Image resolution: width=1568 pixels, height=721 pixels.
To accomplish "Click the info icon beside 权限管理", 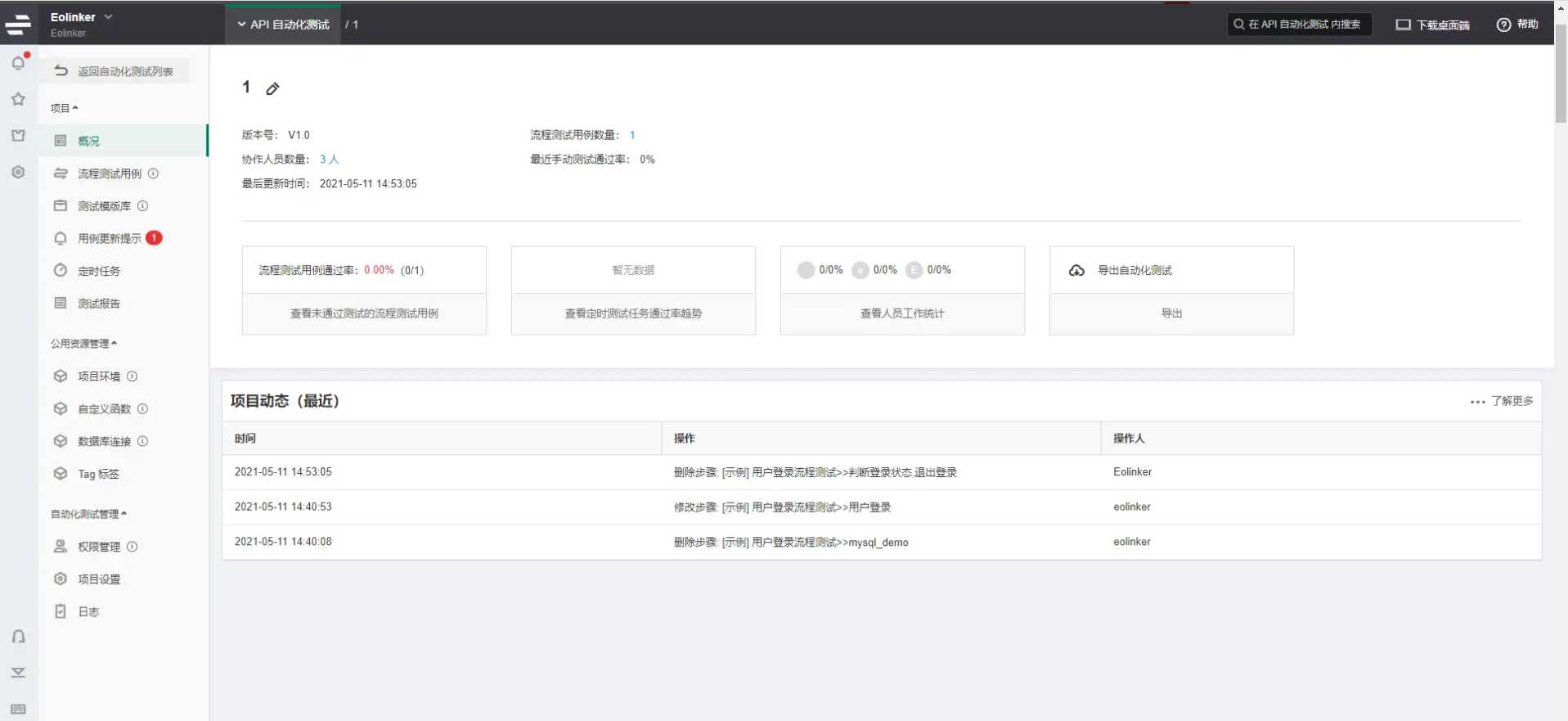I will coord(132,547).
